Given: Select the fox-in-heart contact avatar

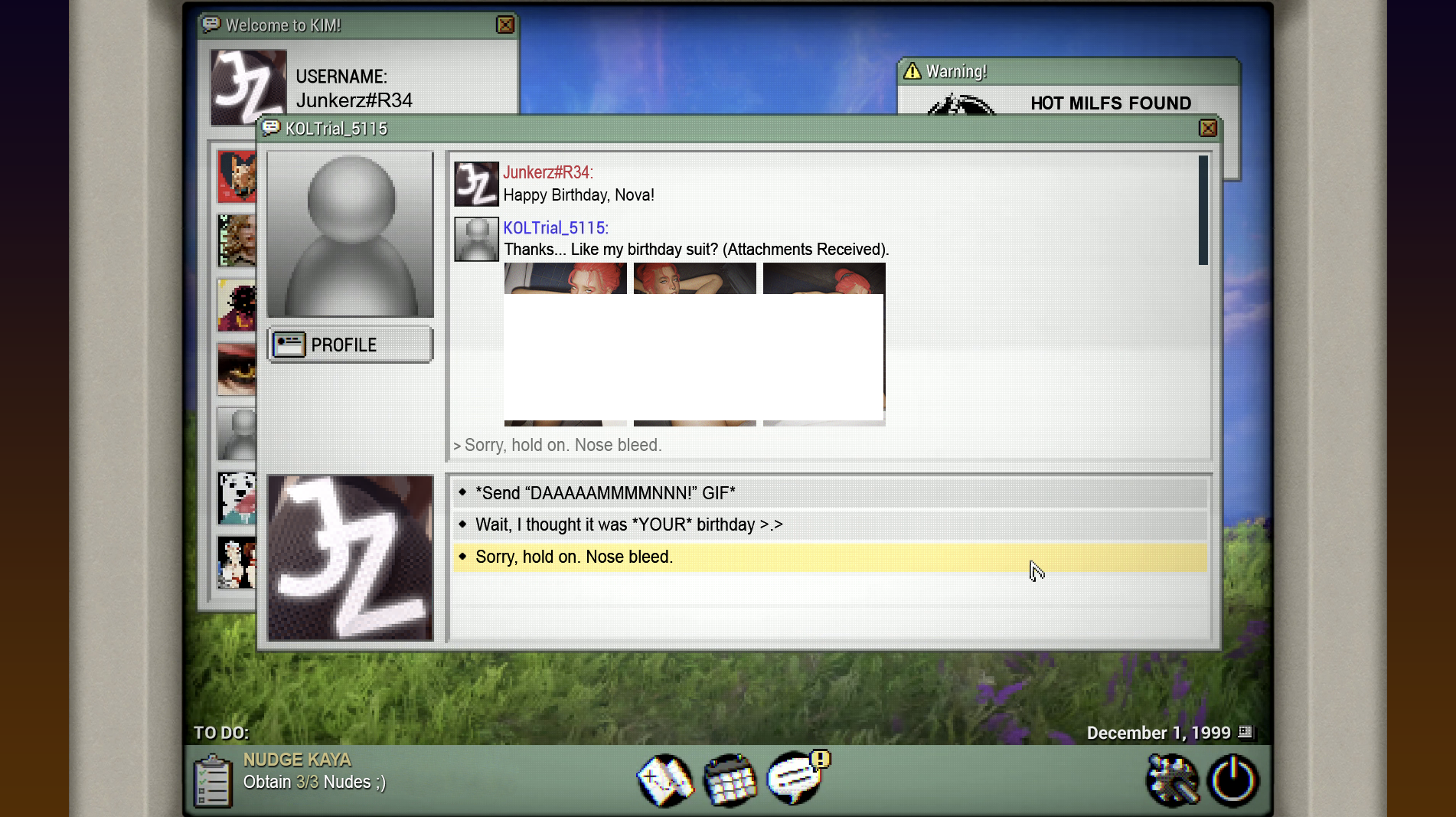Looking at the screenshot, I should click(x=237, y=176).
